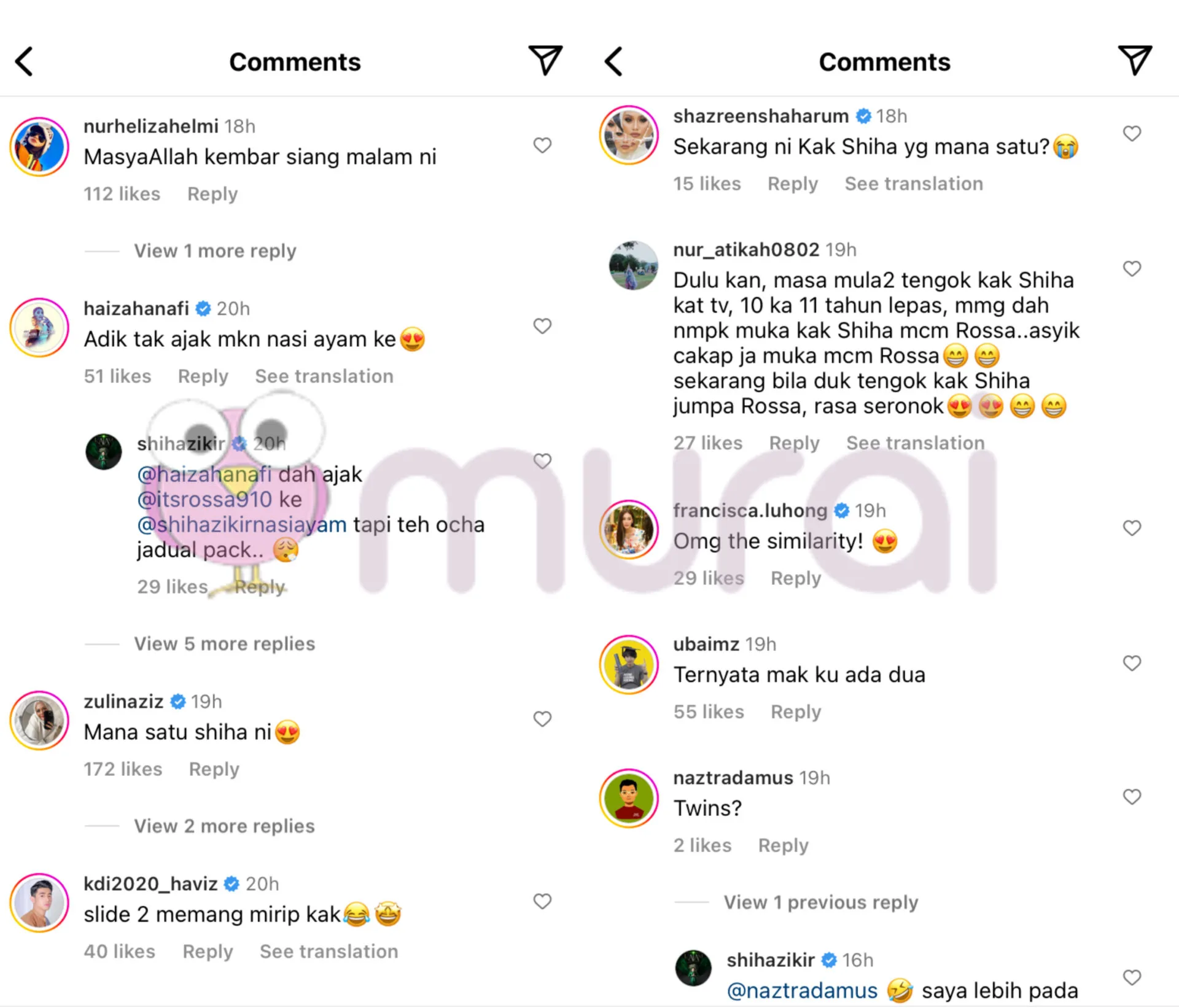
Task: Like zulinaziz's comment with heart
Action: click(542, 719)
